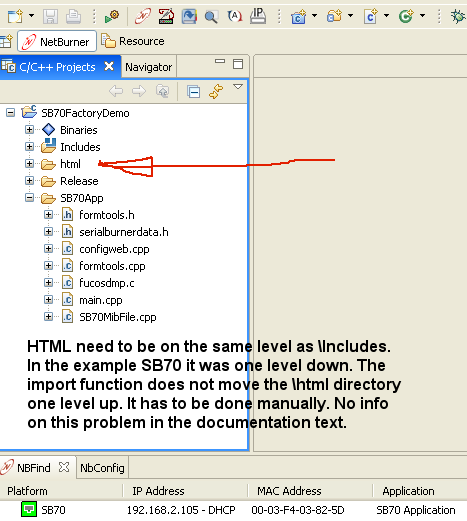Screen dimensions: 467x521
Task: Switch to the NbConfig tab
Action: coord(102,468)
